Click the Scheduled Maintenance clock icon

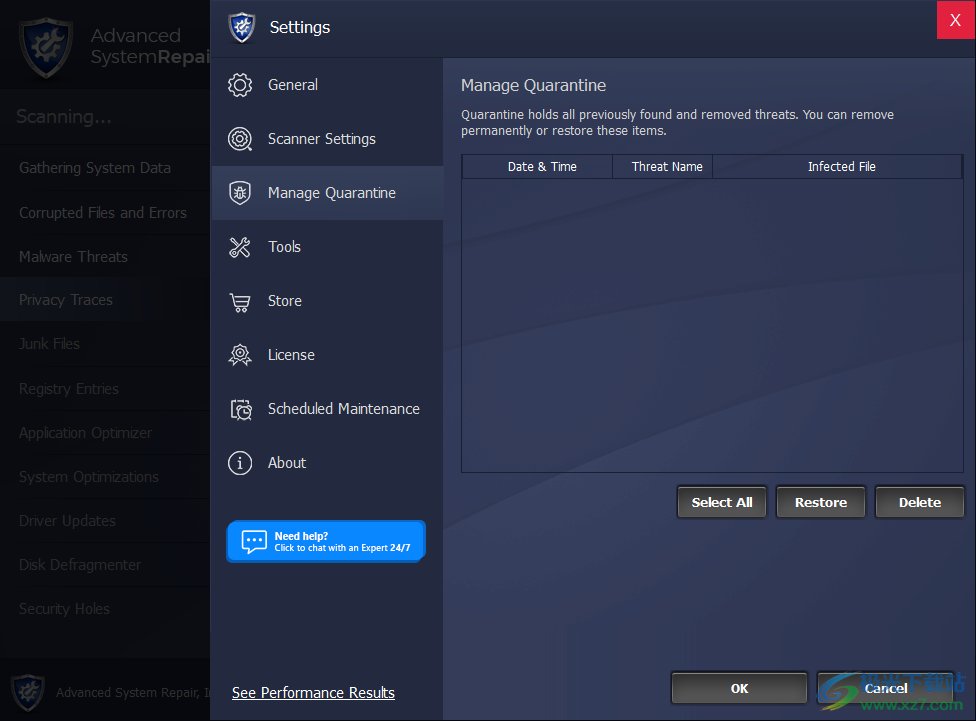(x=241, y=409)
